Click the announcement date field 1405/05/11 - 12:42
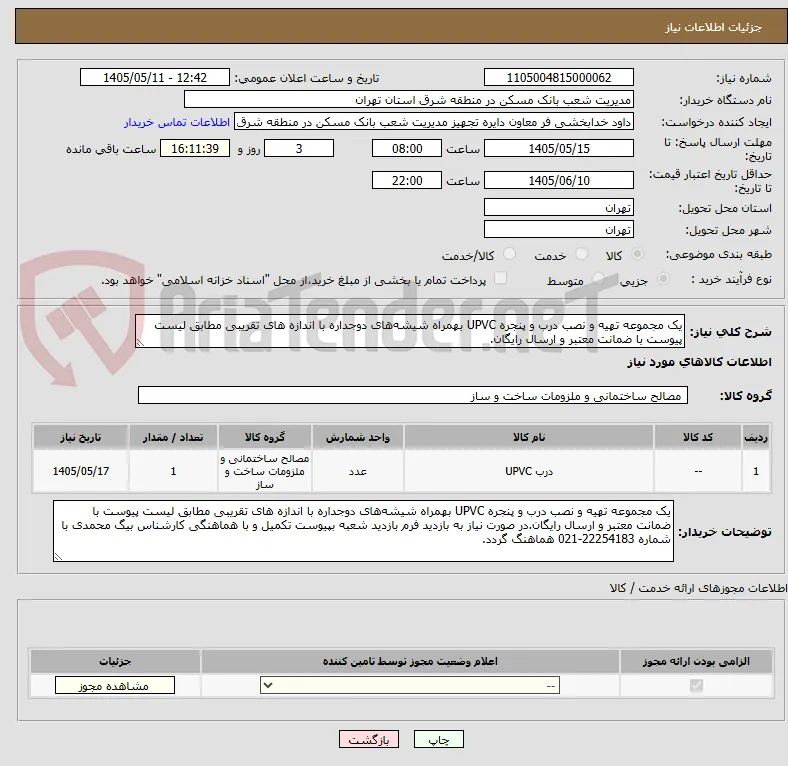The image size is (788, 766). click(155, 78)
